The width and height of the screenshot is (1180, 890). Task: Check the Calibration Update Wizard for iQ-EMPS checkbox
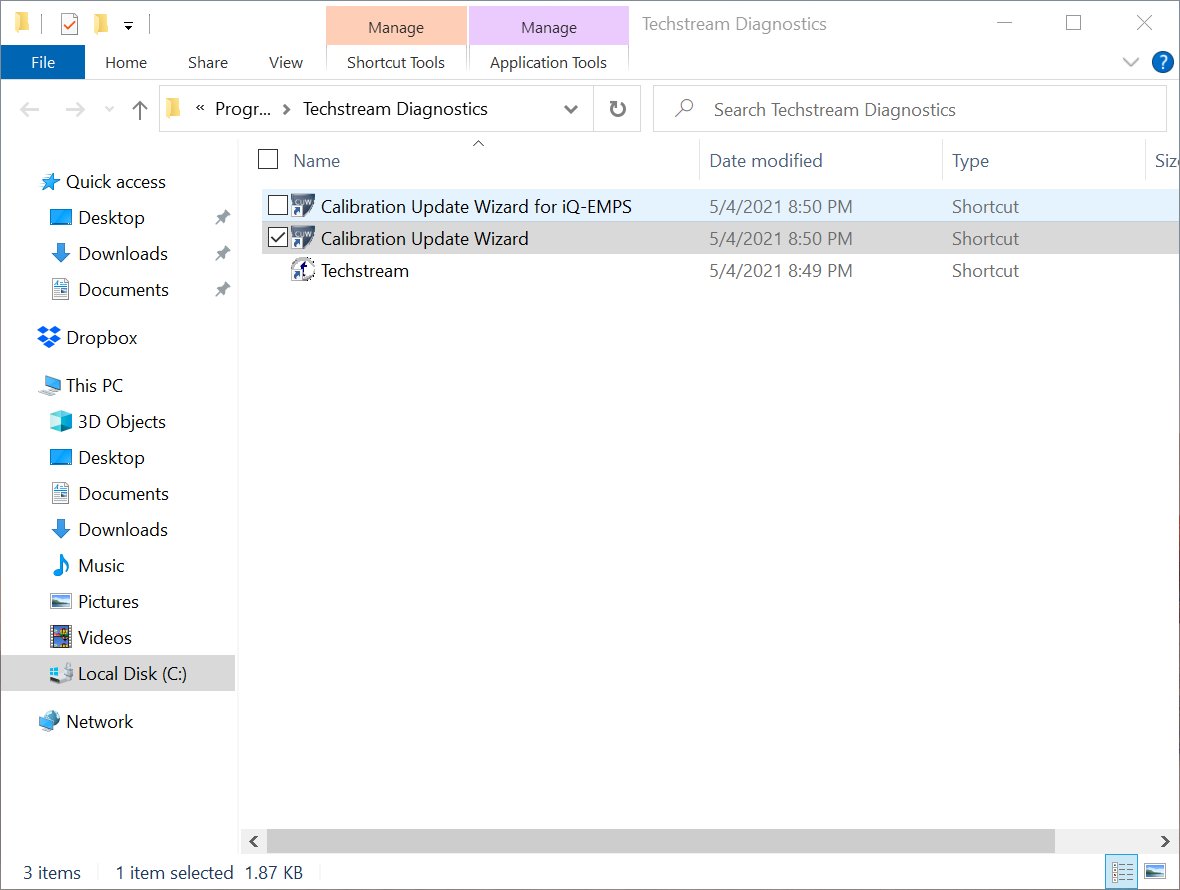(278, 205)
